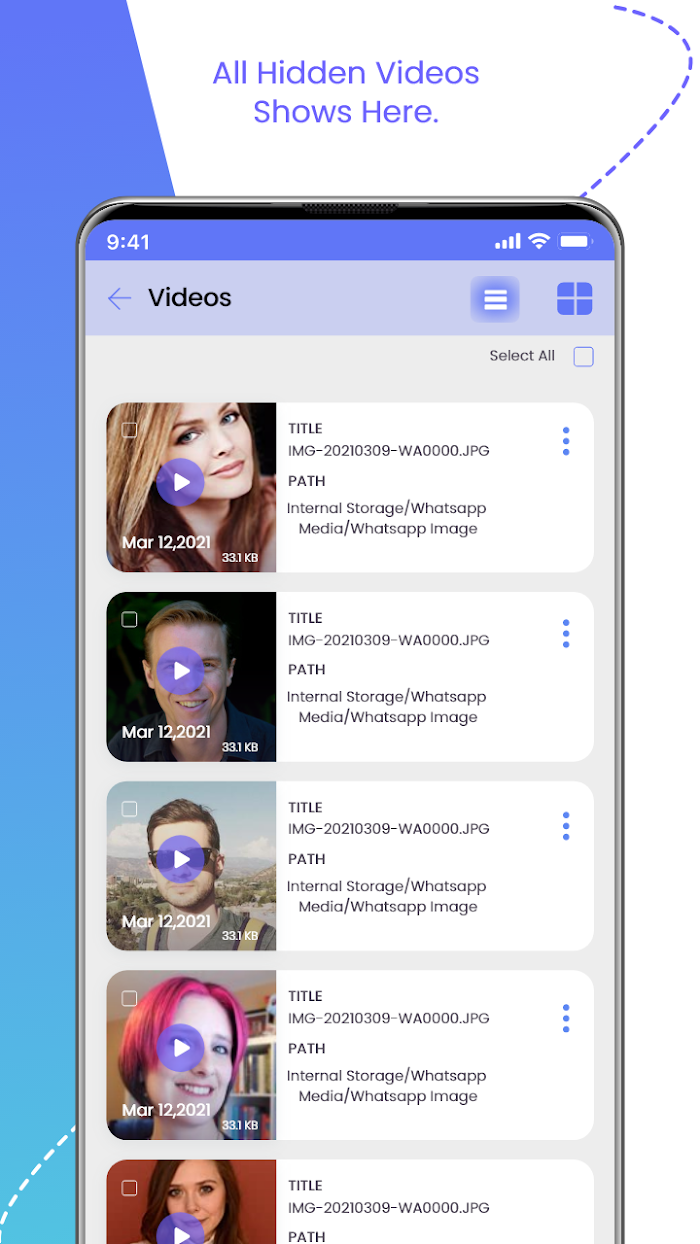Open three-dot menu for pink-haired woman's video
The width and height of the screenshot is (700, 1244).
point(566,1018)
